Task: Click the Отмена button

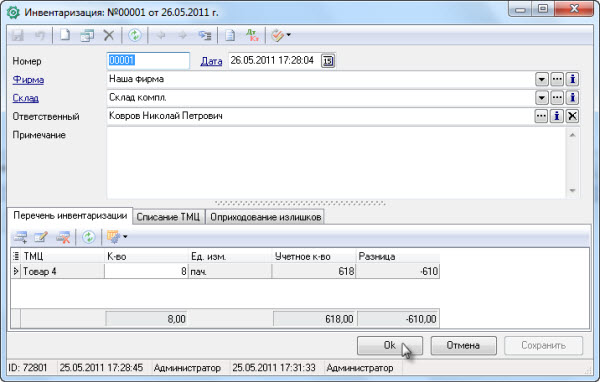Action: pyautogui.click(x=463, y=345)
